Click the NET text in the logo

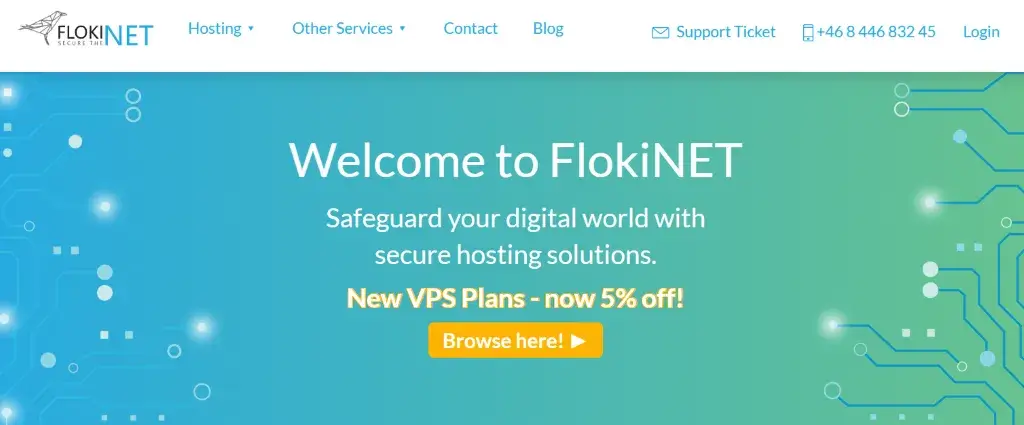(129, 35)
